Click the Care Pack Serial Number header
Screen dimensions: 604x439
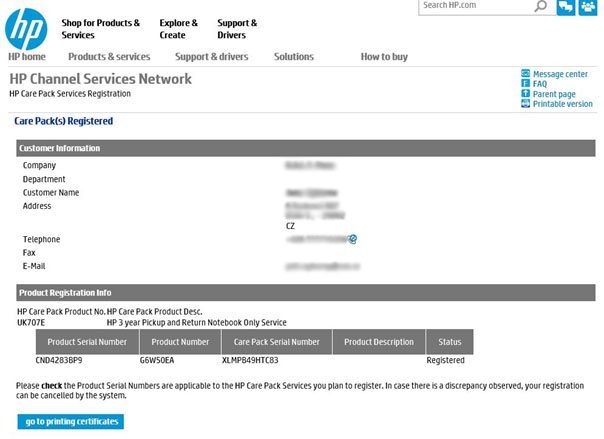(277, 342)
